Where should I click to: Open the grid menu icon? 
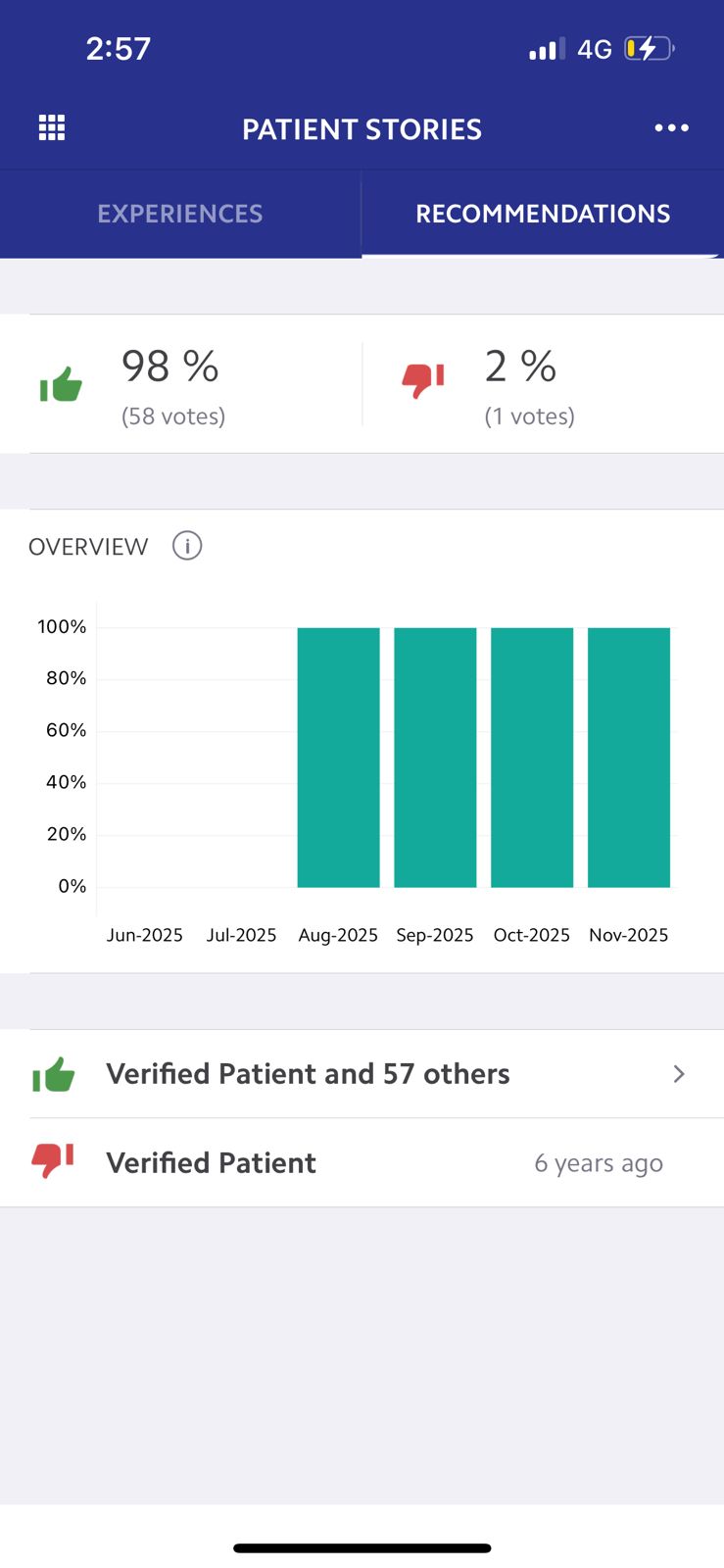point(52,128)
